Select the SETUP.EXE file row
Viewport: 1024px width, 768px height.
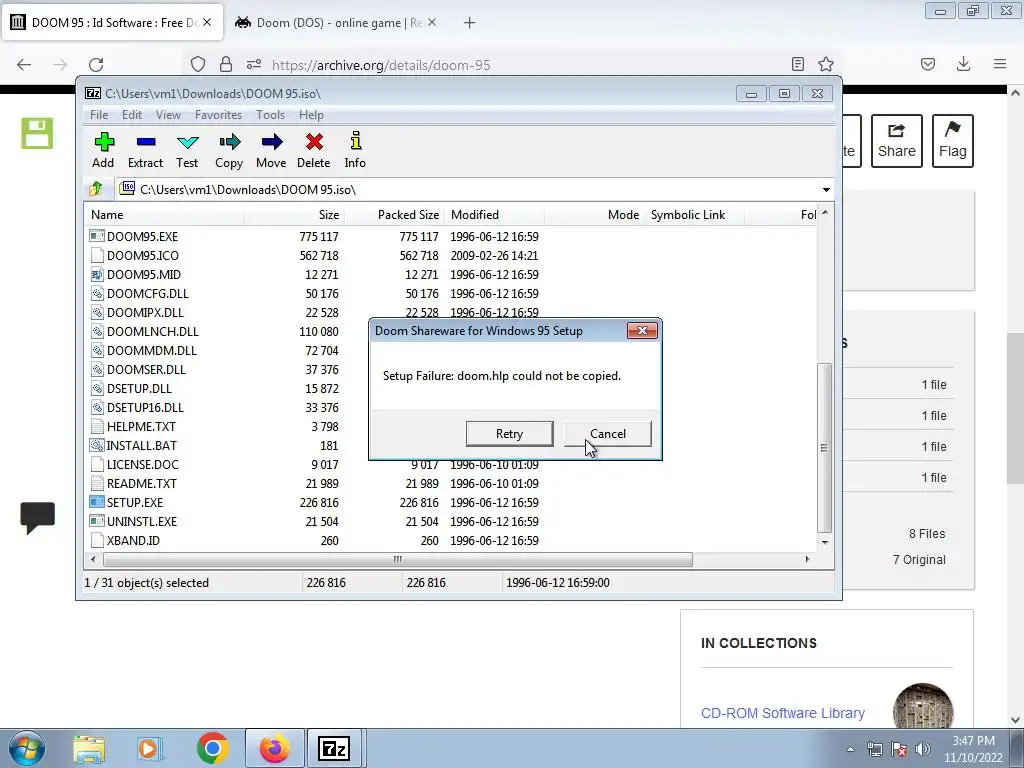(x=451, y=502)
